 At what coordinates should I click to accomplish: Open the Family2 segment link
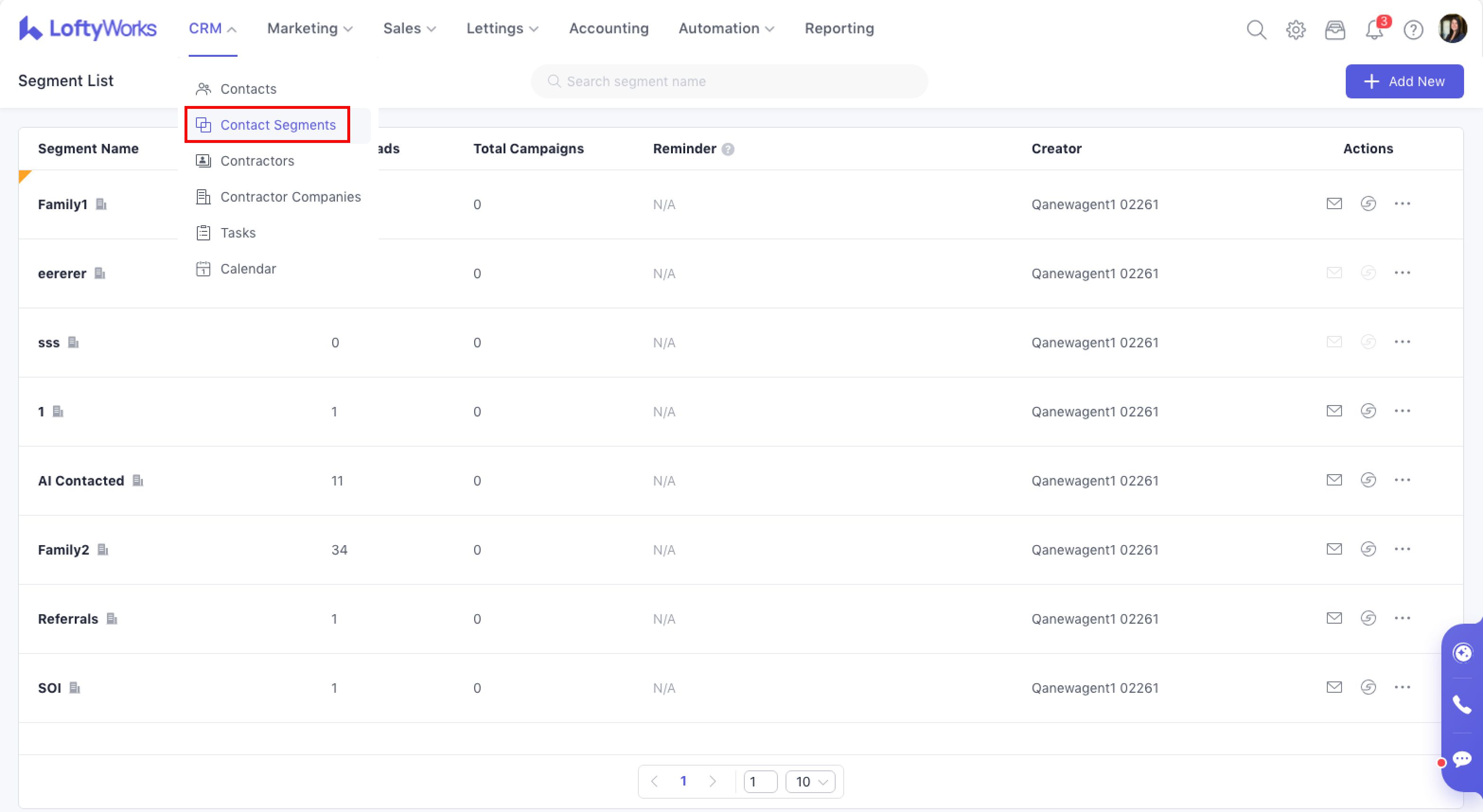click(63, 549)
